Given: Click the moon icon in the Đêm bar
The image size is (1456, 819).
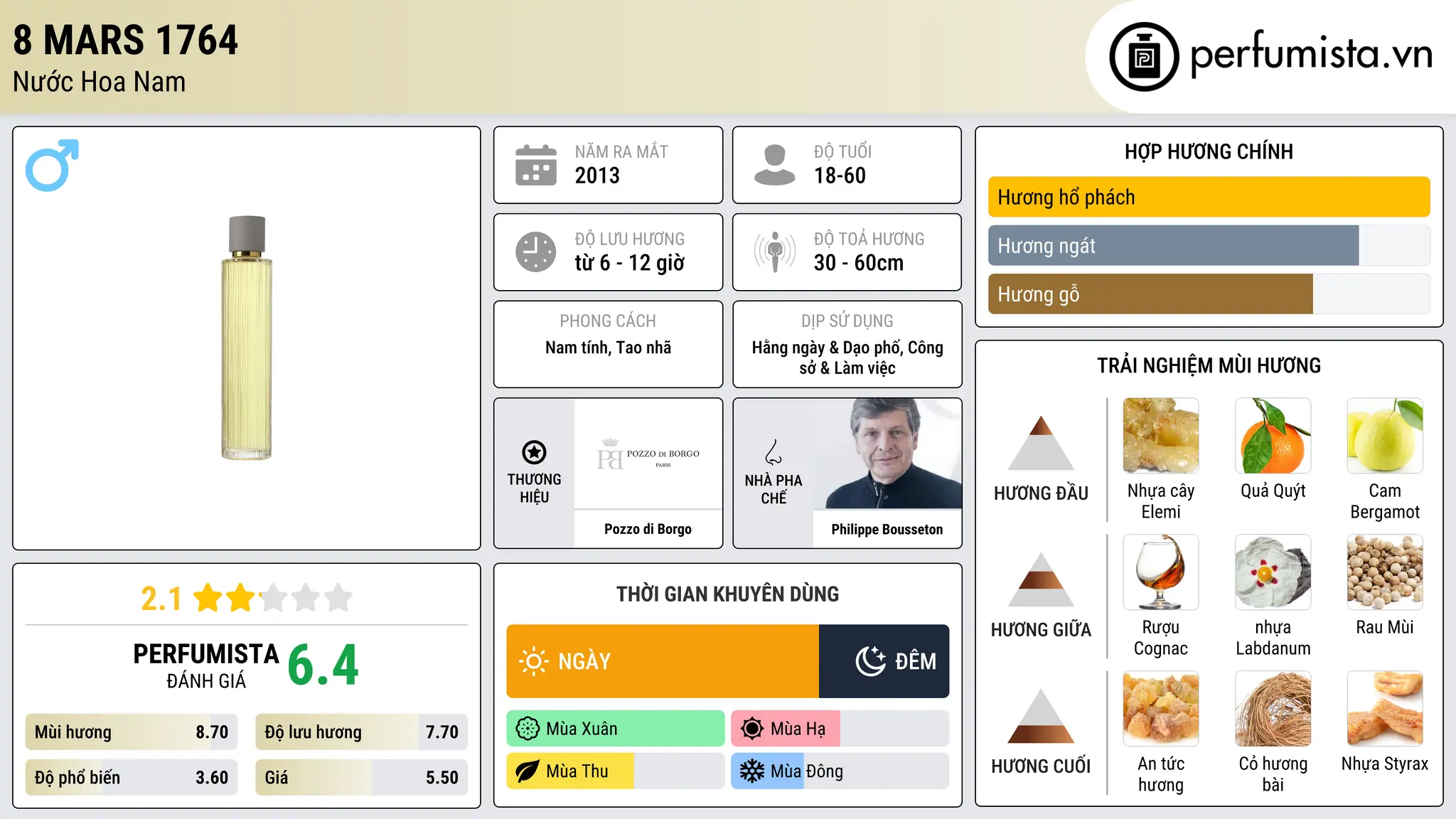Looking at the screenshot, I should pyautogui.click(x=870, y=661).
